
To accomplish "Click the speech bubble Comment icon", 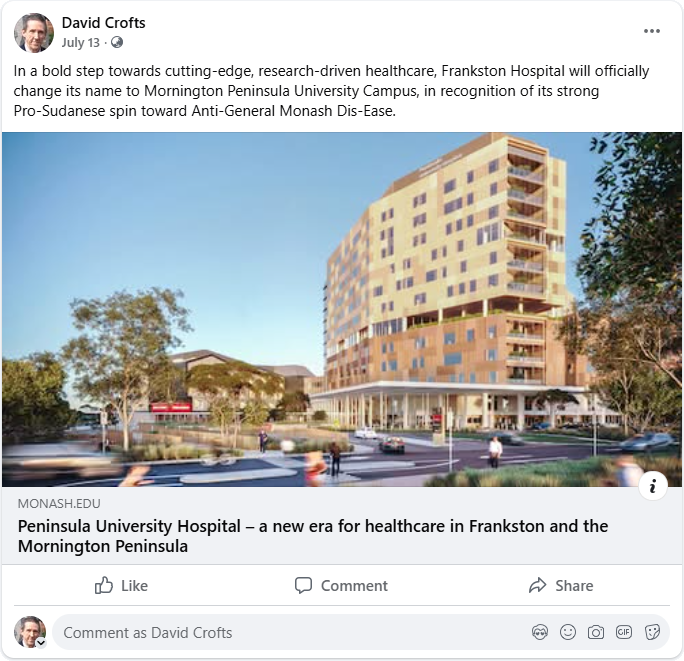I will 303,586.
